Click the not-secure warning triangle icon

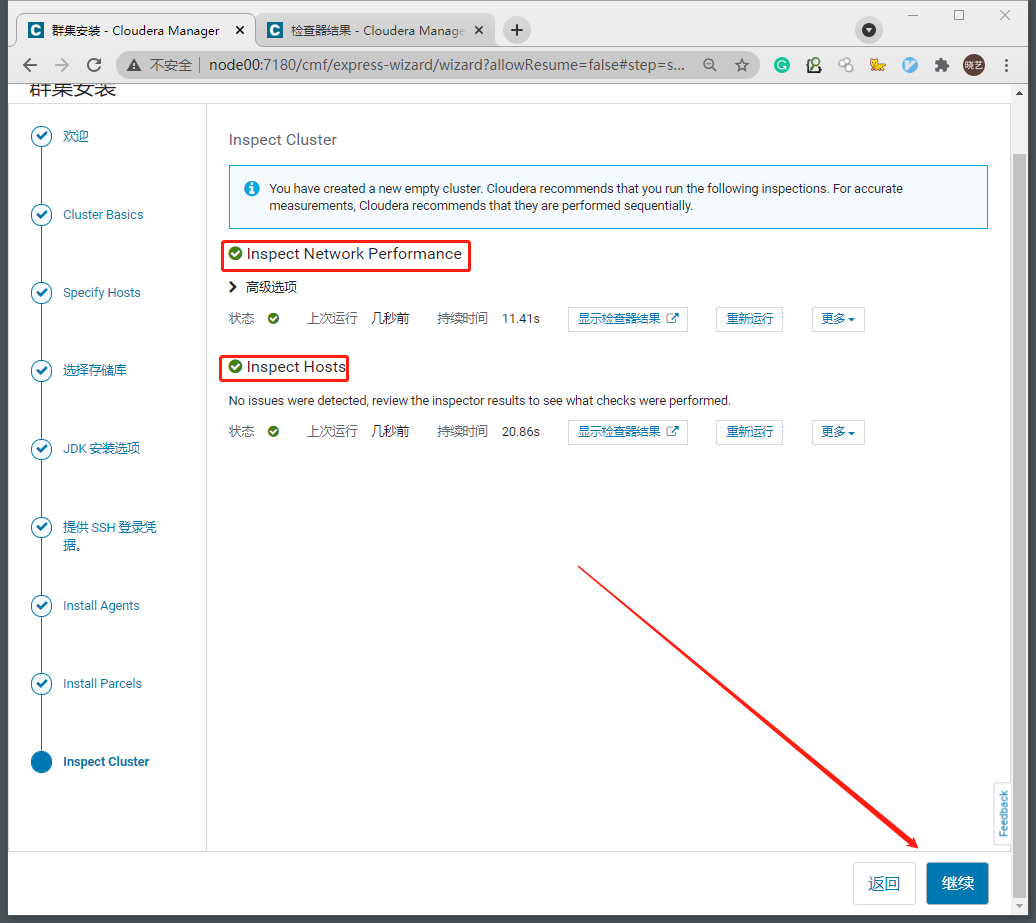tap(134, 65)
